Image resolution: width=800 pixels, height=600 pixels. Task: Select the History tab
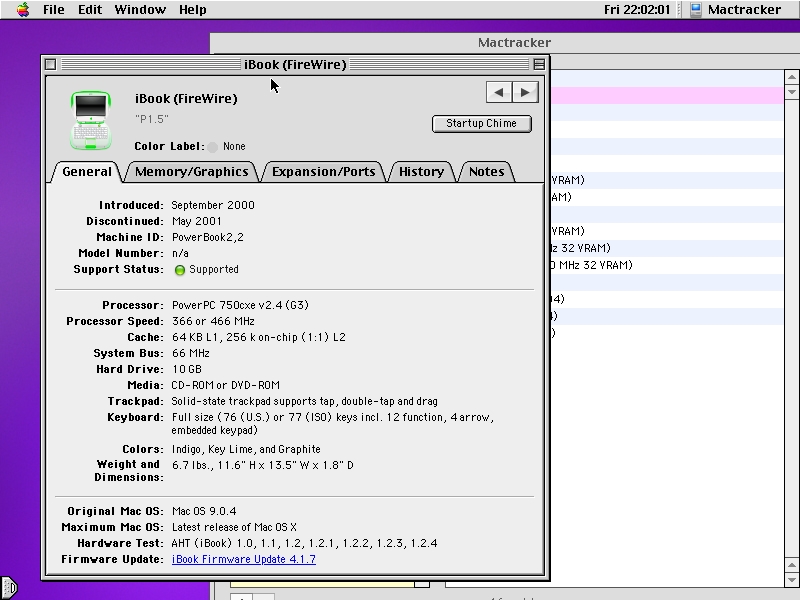click(421, 172)
